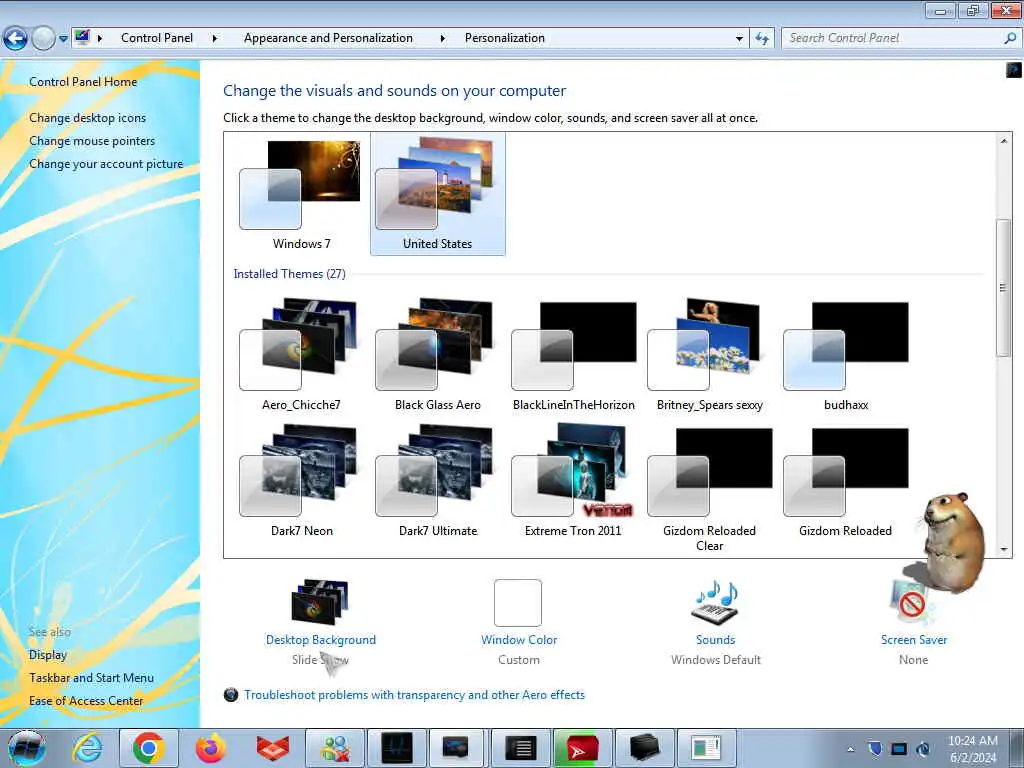Open the Display link
This screenshot has width=1024, height=768.
point(48,655)
